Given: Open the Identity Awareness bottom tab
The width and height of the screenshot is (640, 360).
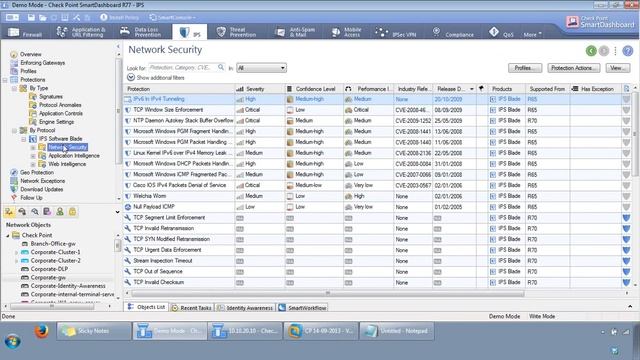Looking at the screenshot, I should point(245,308).
